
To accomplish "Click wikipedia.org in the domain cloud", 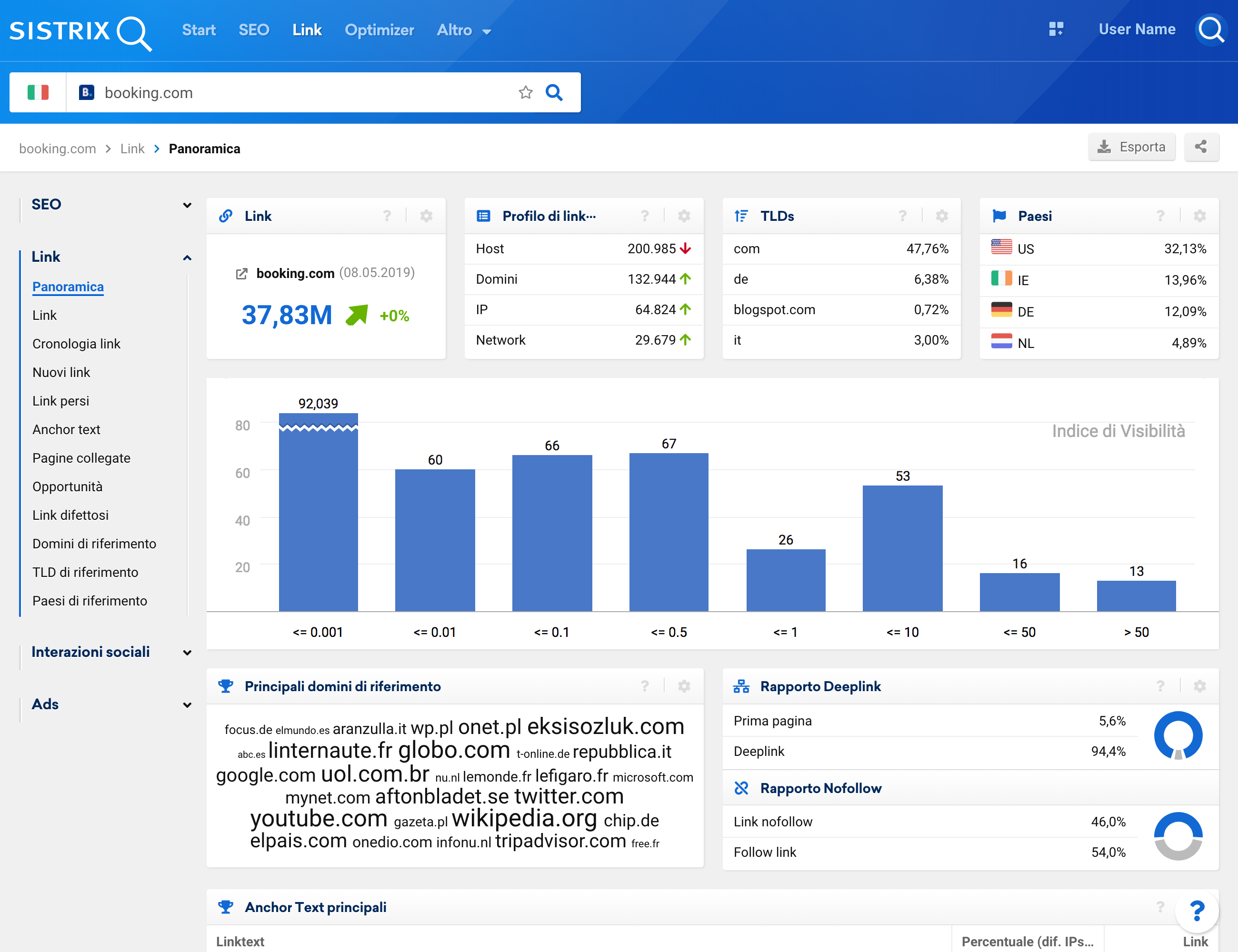I will click(x=524, y=818).
